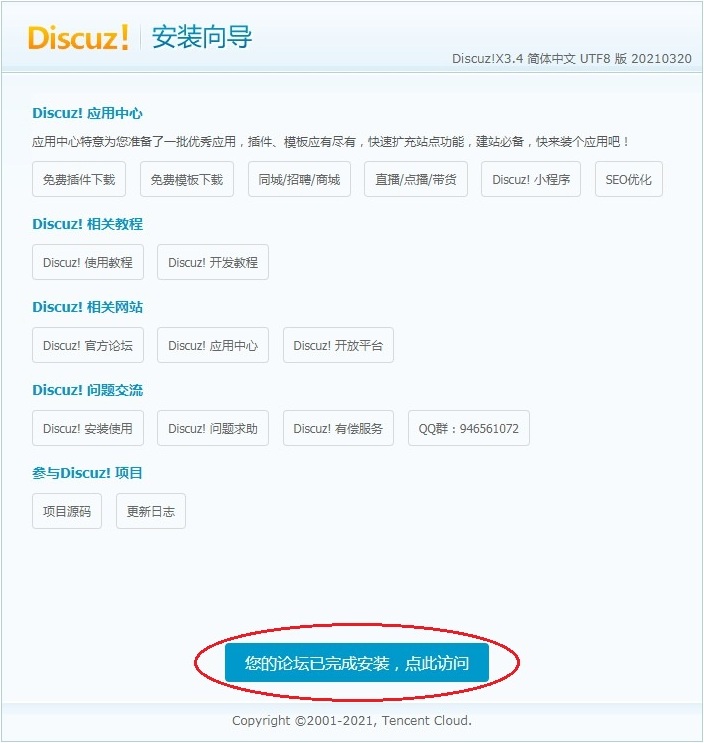Open Discuz! 小程序 button

(531, 179)
